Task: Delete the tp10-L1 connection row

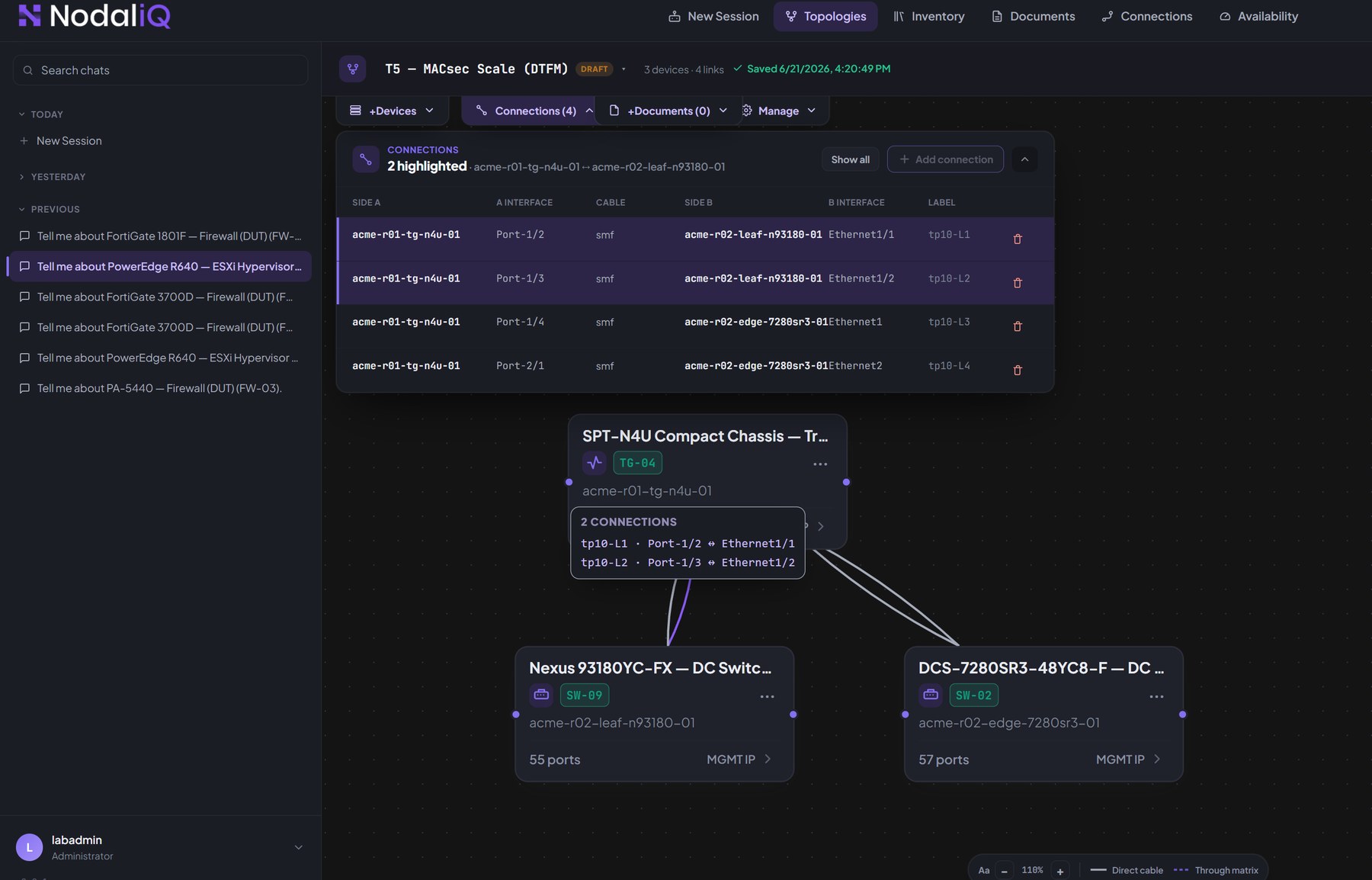Action: [x=1017, y=239]
